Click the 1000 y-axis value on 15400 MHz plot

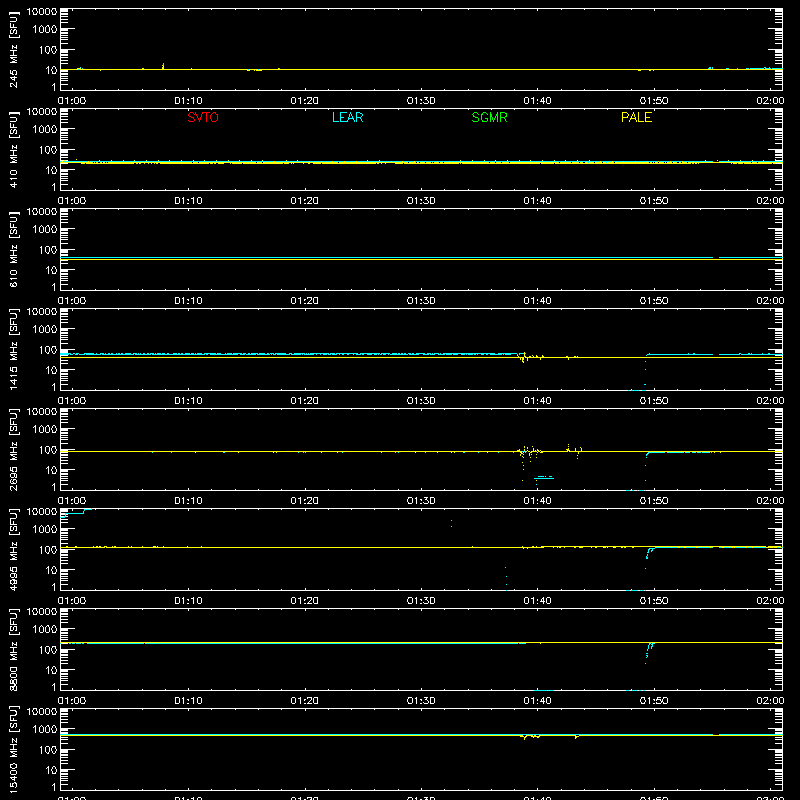(45, 730)
